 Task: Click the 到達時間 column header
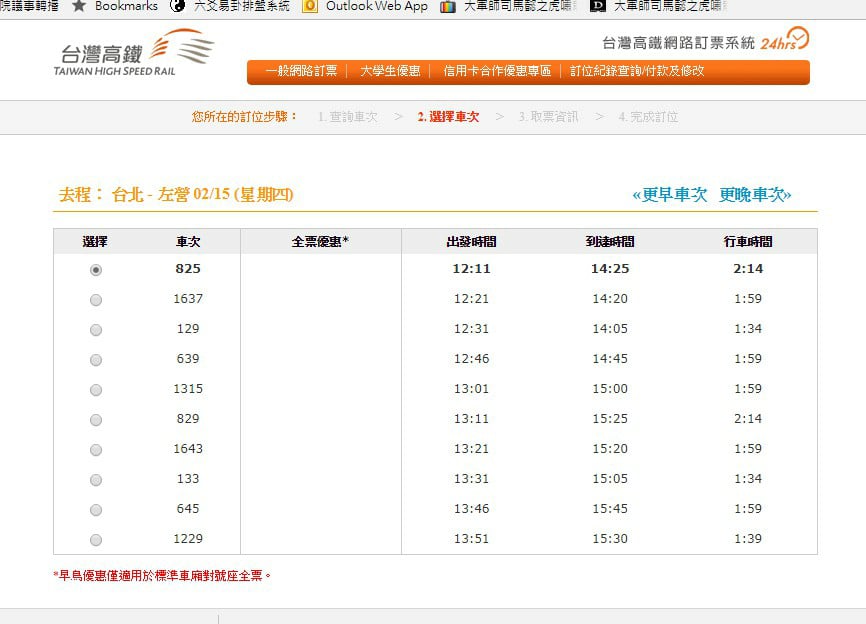pos(610,241)
